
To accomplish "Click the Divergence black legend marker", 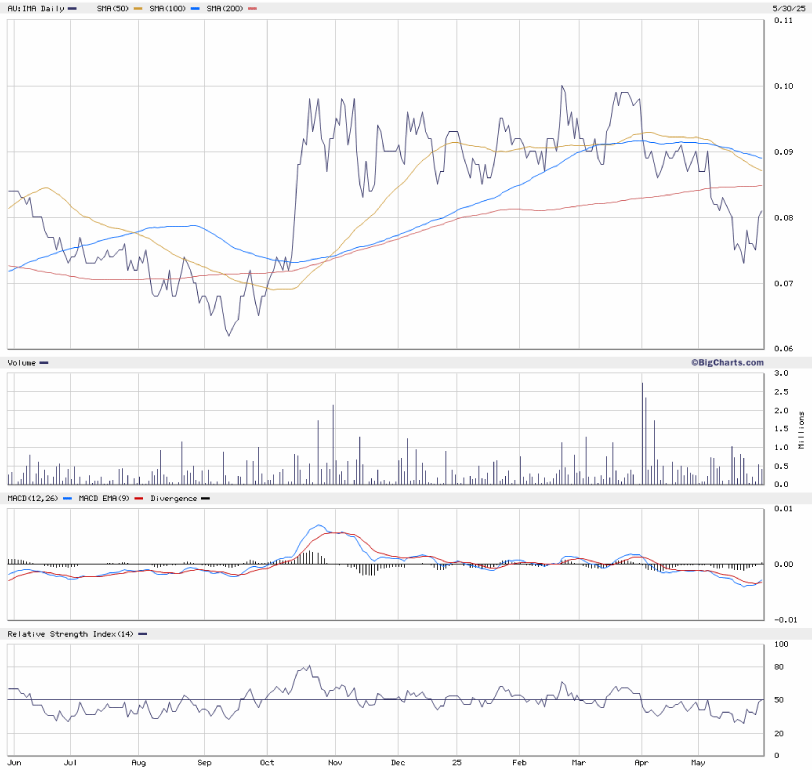I will coord(206,498).
